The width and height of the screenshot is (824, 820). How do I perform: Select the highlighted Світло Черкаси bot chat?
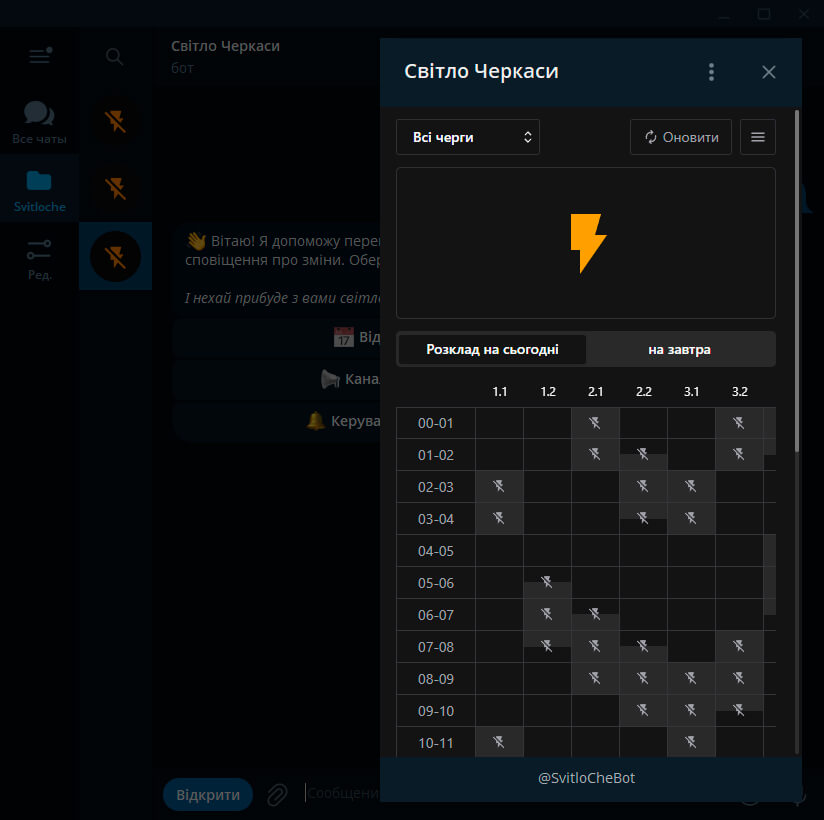click(x=115, y=257)
